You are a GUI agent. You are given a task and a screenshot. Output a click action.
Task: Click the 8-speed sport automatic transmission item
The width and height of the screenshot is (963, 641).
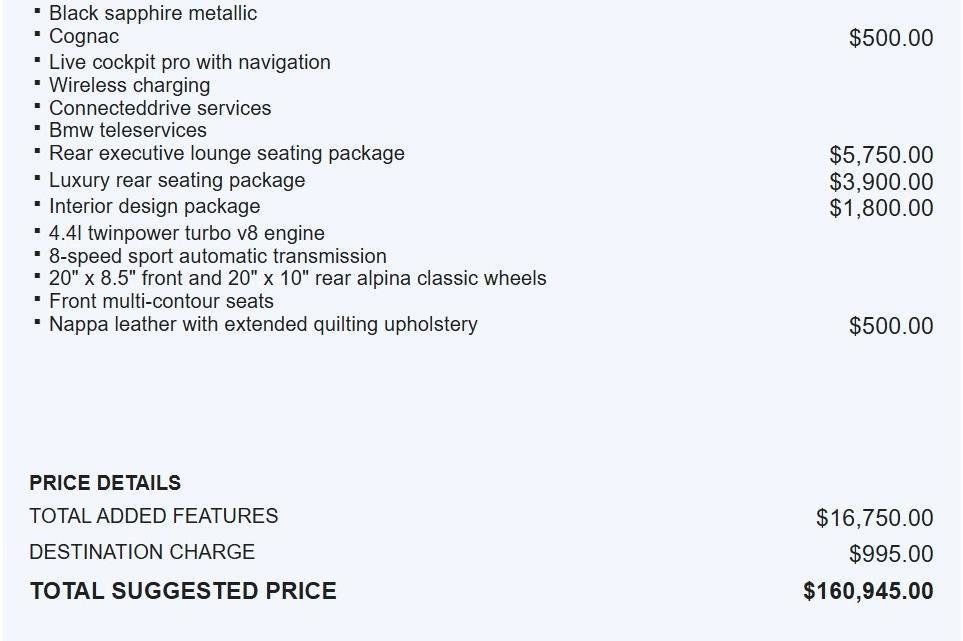217,256
